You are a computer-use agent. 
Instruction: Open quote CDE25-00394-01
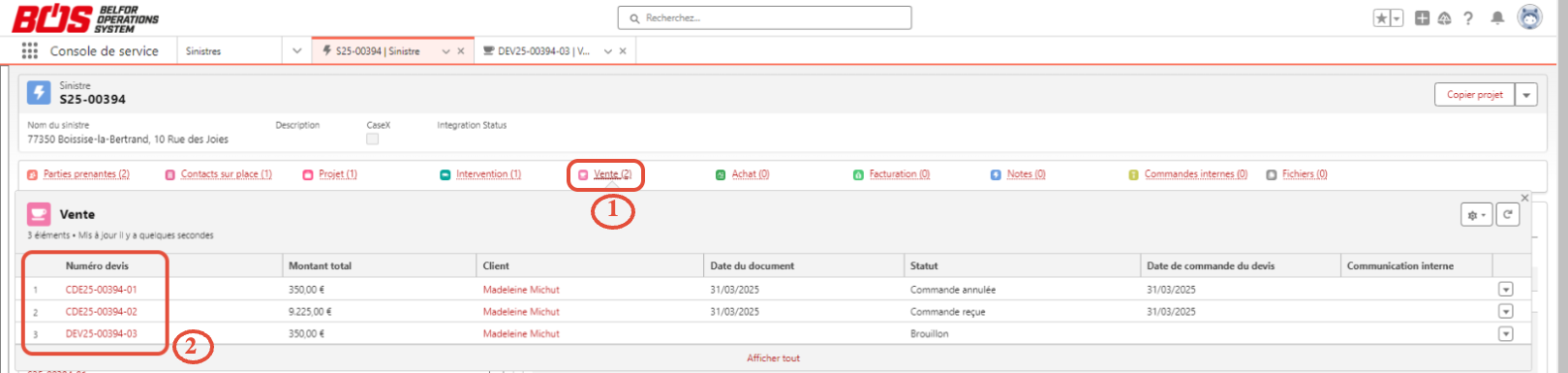pyautogui.click(x=101, y=290)
